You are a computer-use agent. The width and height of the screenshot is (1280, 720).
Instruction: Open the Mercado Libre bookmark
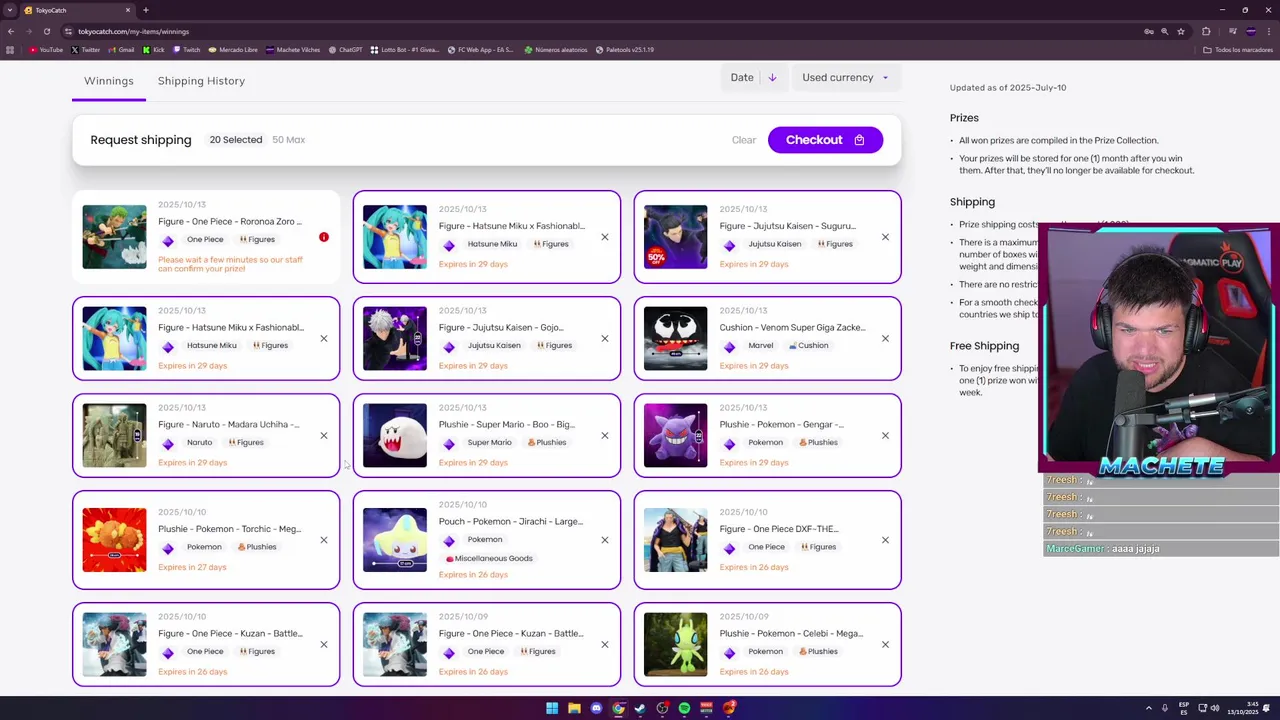[233, 50]
